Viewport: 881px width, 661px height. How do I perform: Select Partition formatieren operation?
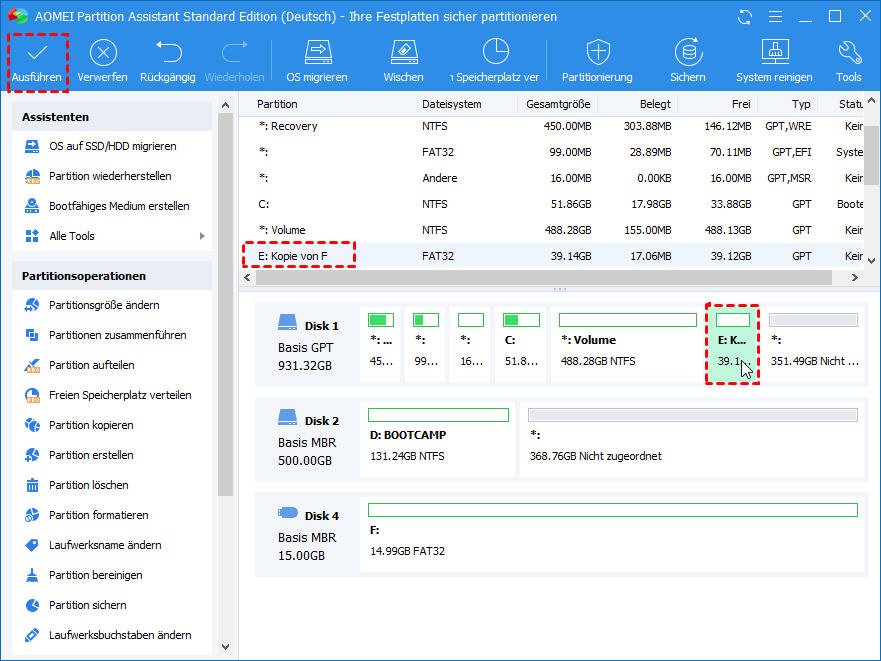pyautogui.click(x=98, y=515)
